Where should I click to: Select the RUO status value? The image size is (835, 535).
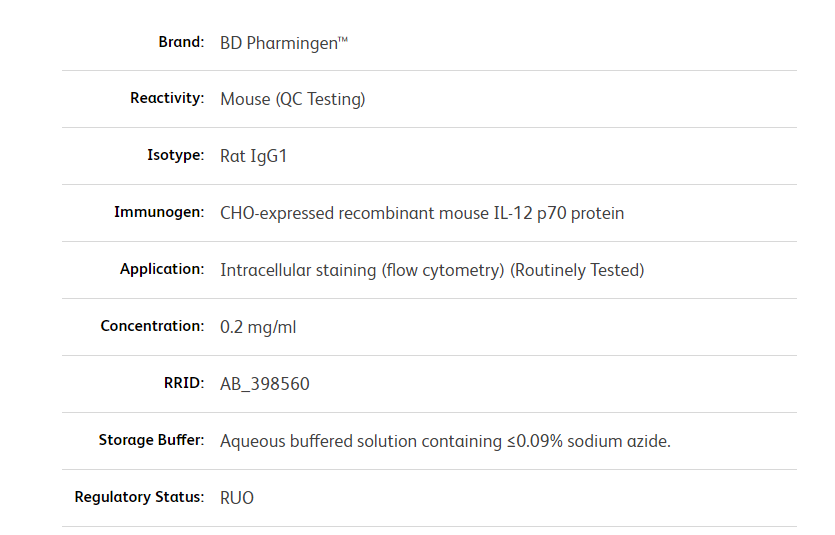237,498
